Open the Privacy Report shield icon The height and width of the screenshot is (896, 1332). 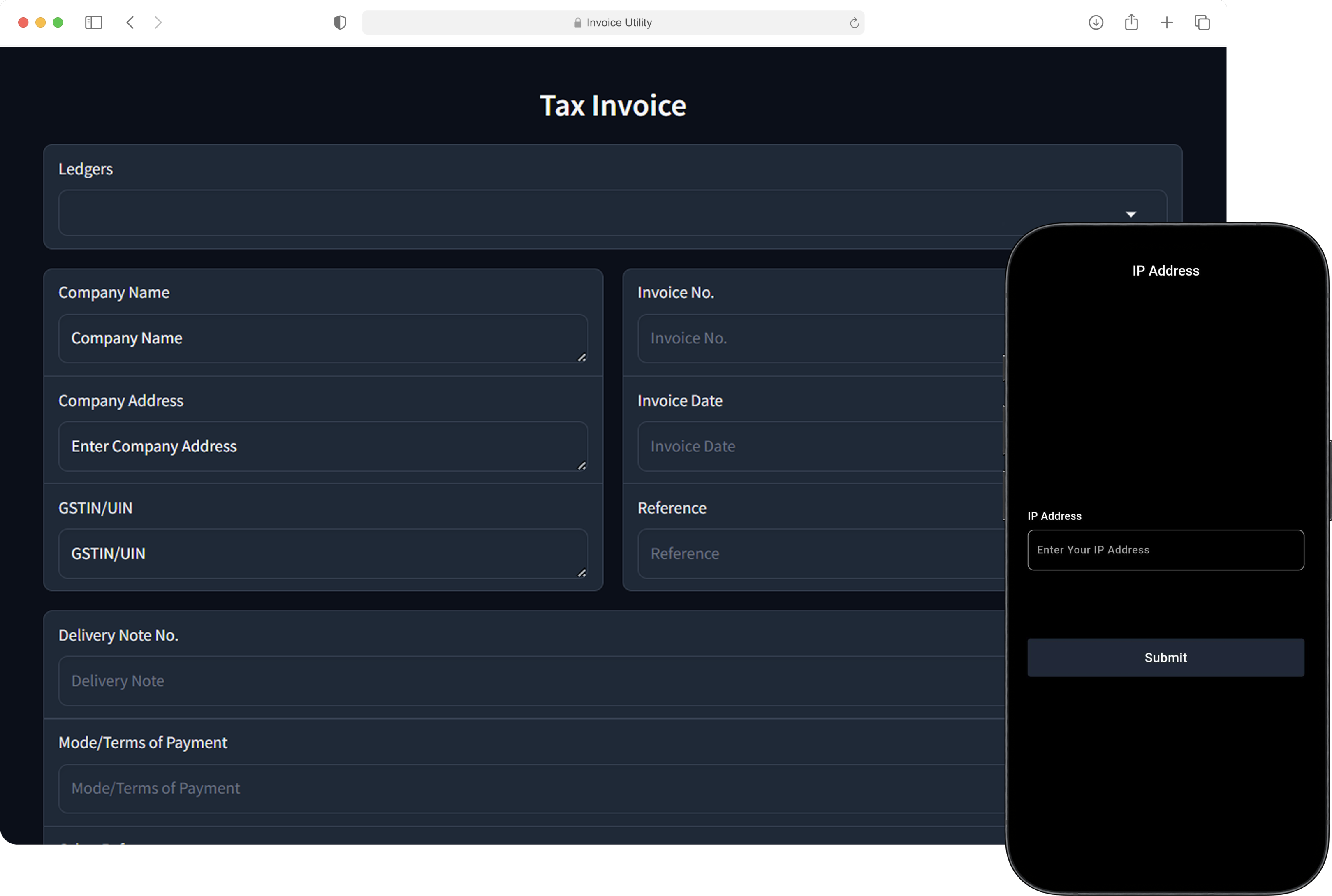tap(339, 22)
